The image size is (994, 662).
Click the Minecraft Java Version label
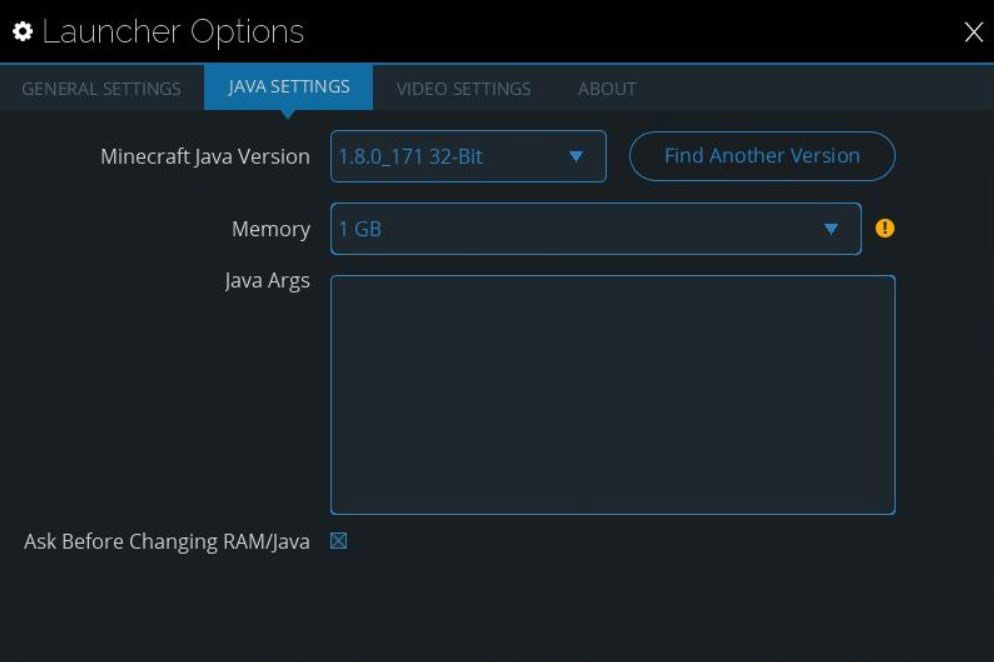205,157
